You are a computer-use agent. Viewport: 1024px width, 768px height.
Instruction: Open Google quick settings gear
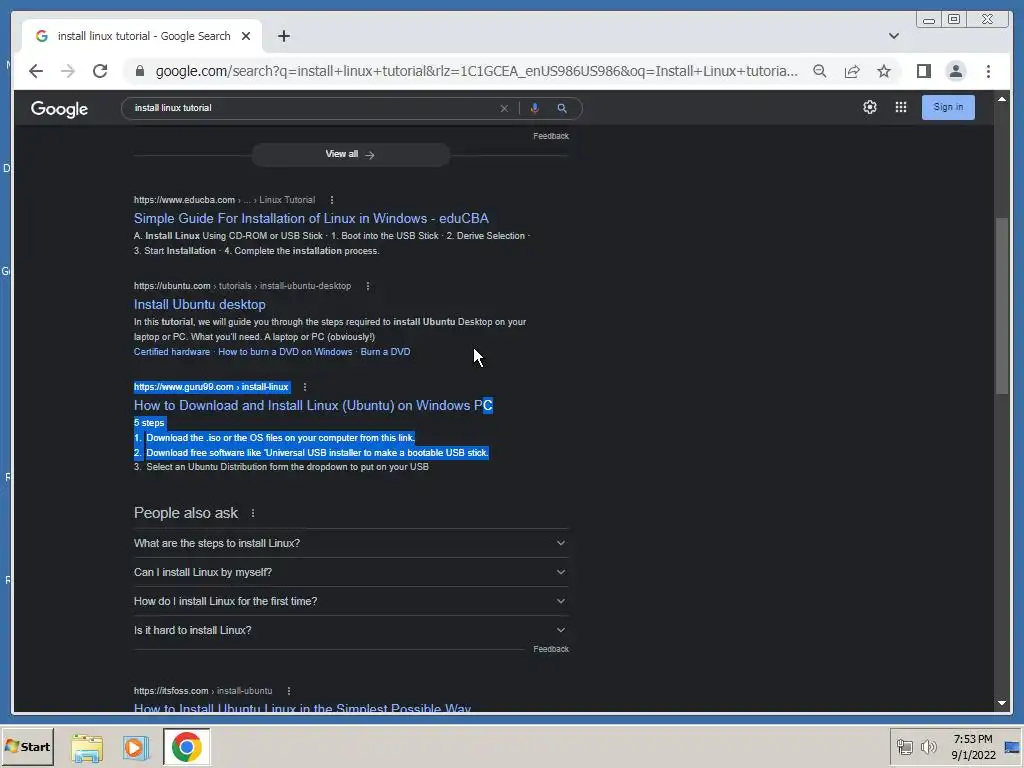pyautogui.click(x=869, y=107)
